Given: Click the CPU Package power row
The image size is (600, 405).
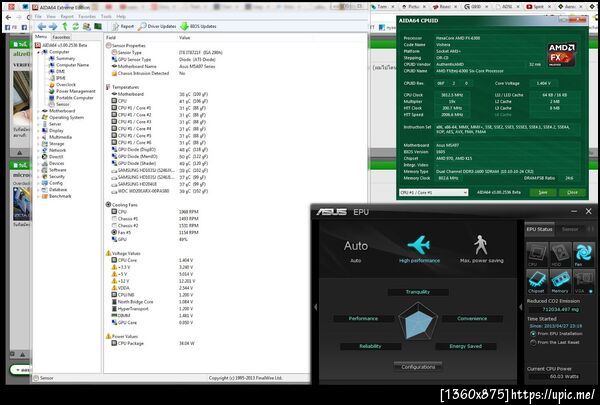Looking at the screenshot, I should coord(153,343).
